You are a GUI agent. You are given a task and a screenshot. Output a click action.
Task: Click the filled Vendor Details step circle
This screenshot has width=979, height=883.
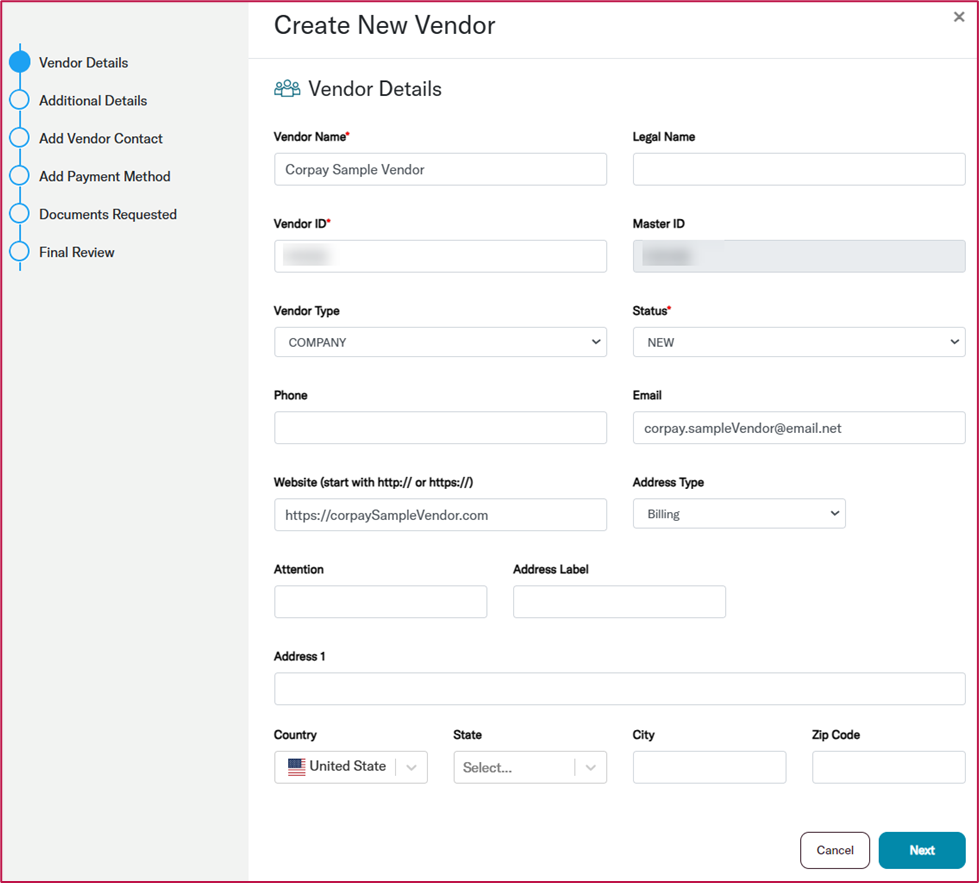click(x=21, y=62)
